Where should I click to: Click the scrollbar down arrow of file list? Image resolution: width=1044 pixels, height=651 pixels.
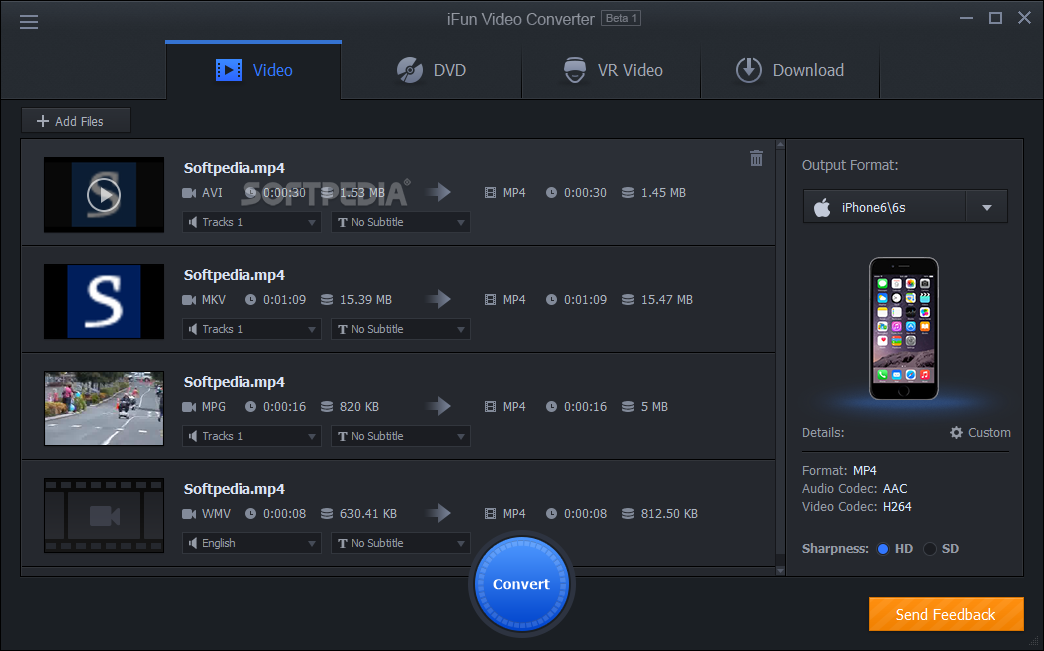tap(780, 570)
